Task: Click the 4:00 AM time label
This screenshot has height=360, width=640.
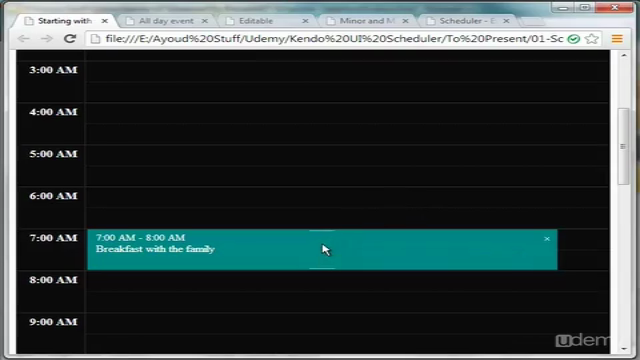Action: (x=53, y=112)
